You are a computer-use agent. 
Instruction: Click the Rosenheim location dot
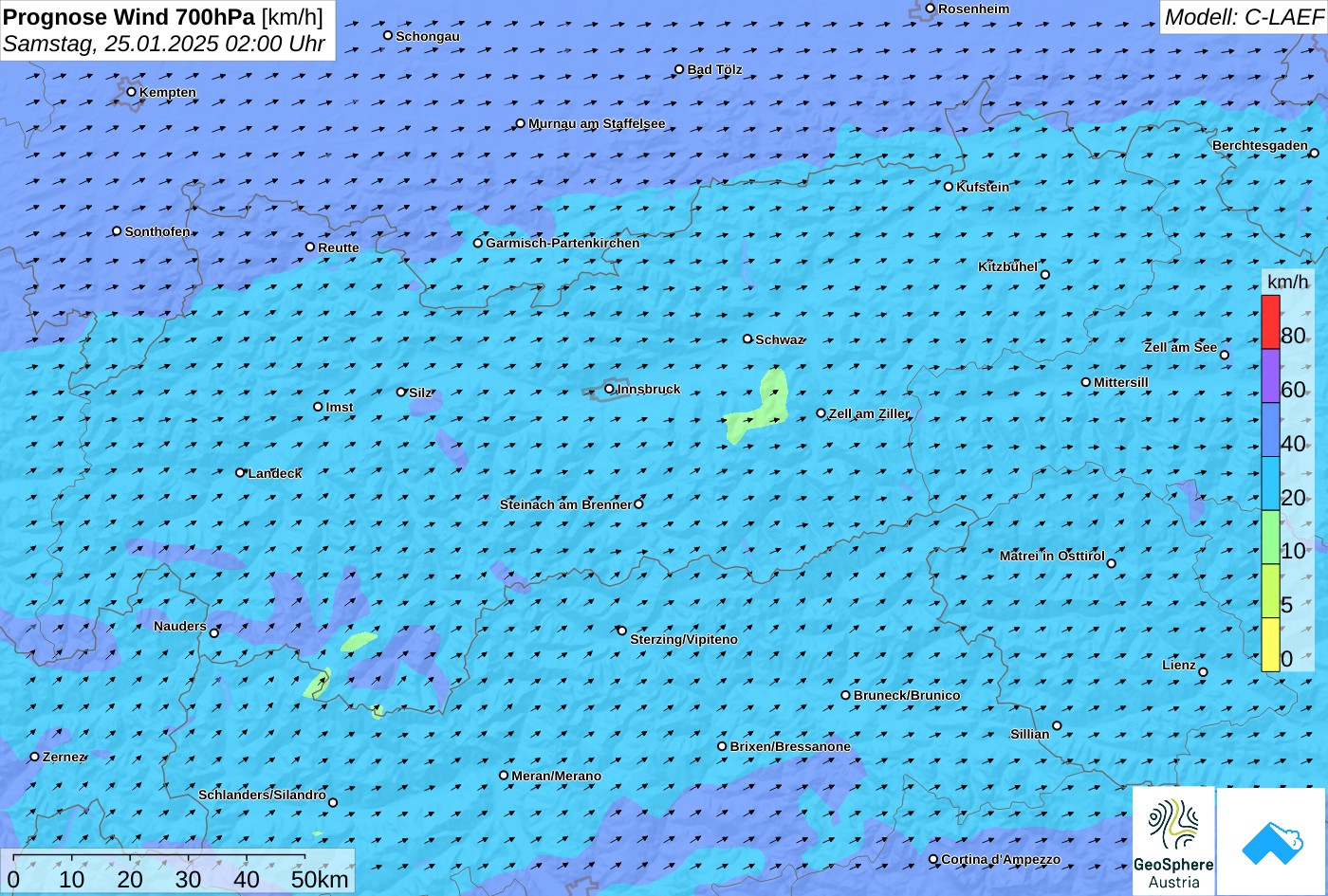click(931, 9)
